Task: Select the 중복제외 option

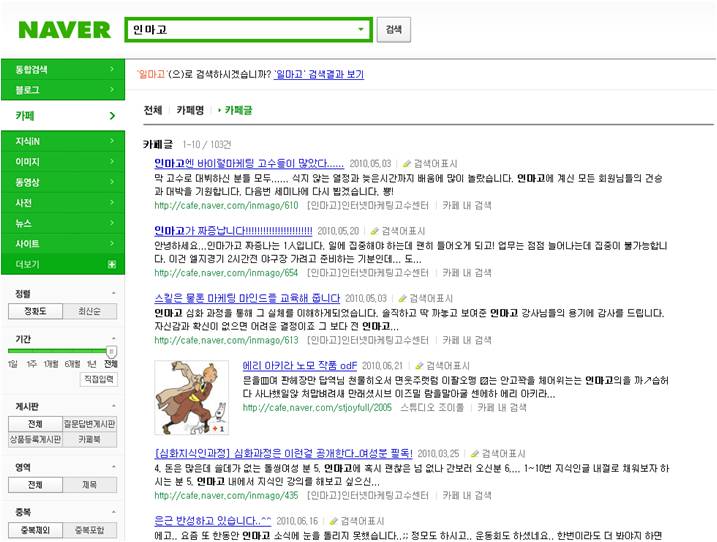Action: click(x=35, y=530)
